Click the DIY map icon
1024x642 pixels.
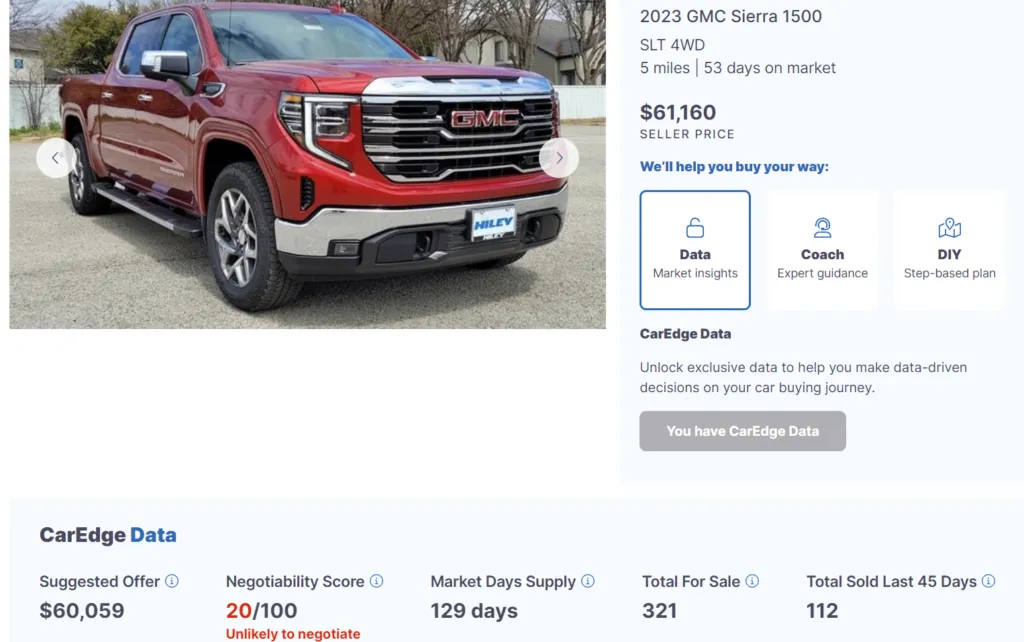[x=949, y=227]
